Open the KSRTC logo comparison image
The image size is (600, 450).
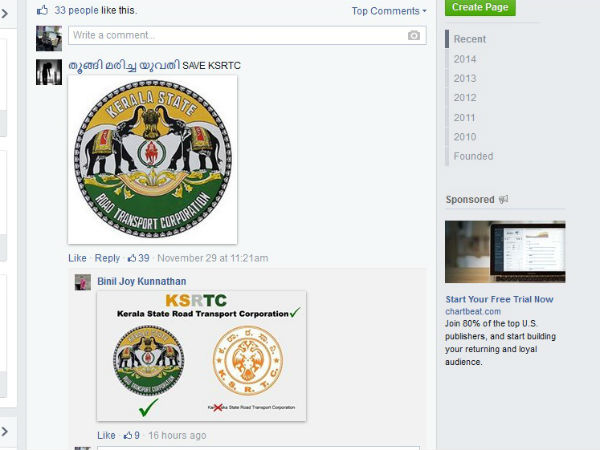tap(202, 355)
